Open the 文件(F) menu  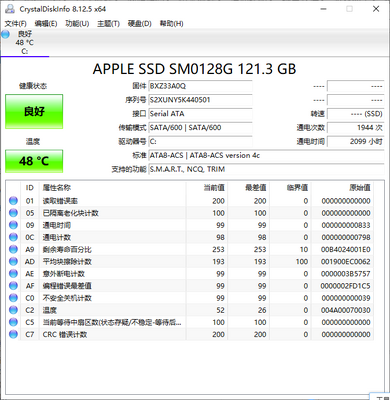[x=15, y=24]
